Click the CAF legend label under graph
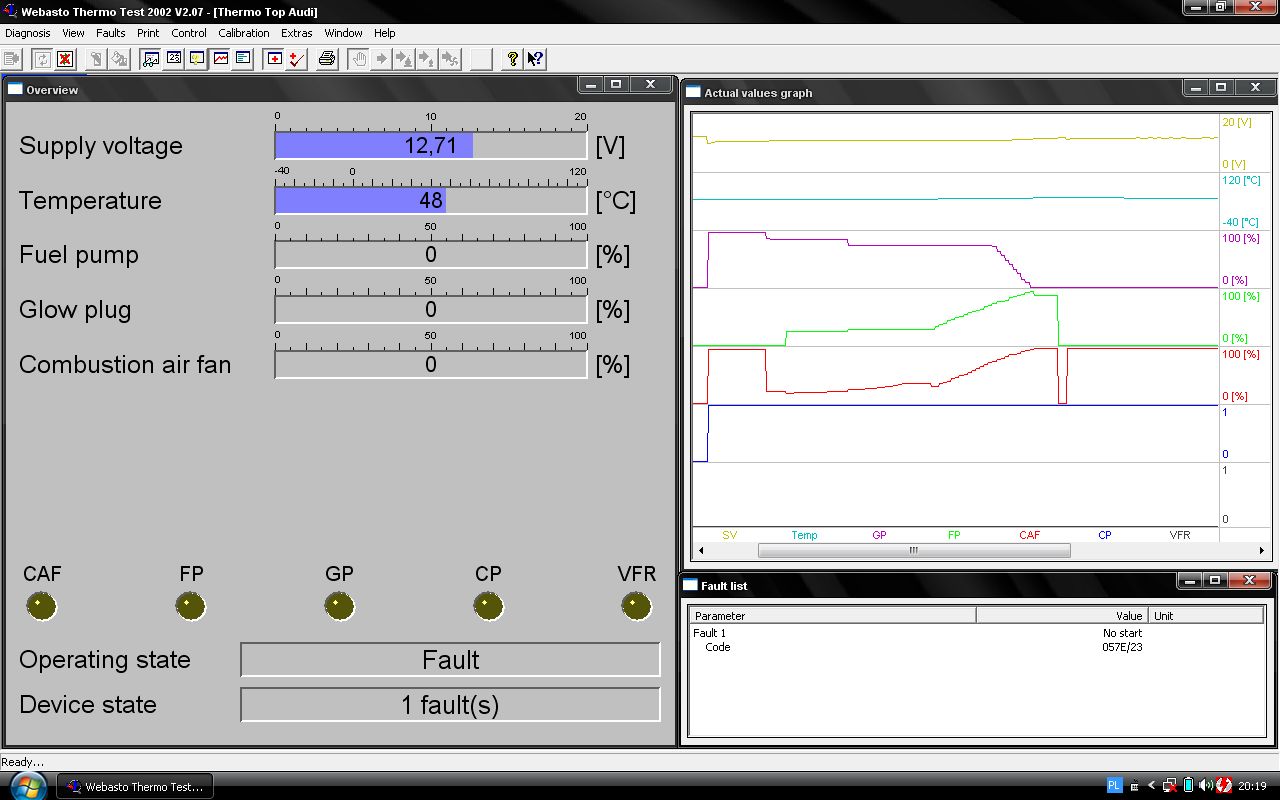This screenshot has width=1280, height=800. coord(1029,535)
